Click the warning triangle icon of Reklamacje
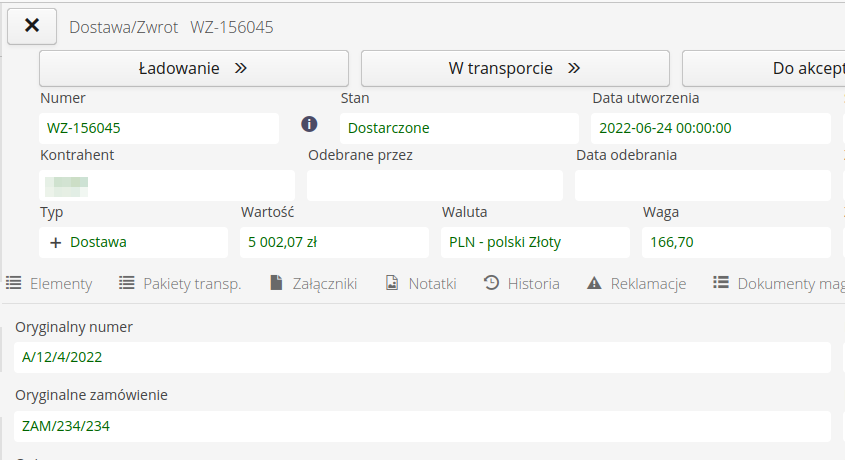Viewport: 845px width, 460px height. click(x=594, y=283)
